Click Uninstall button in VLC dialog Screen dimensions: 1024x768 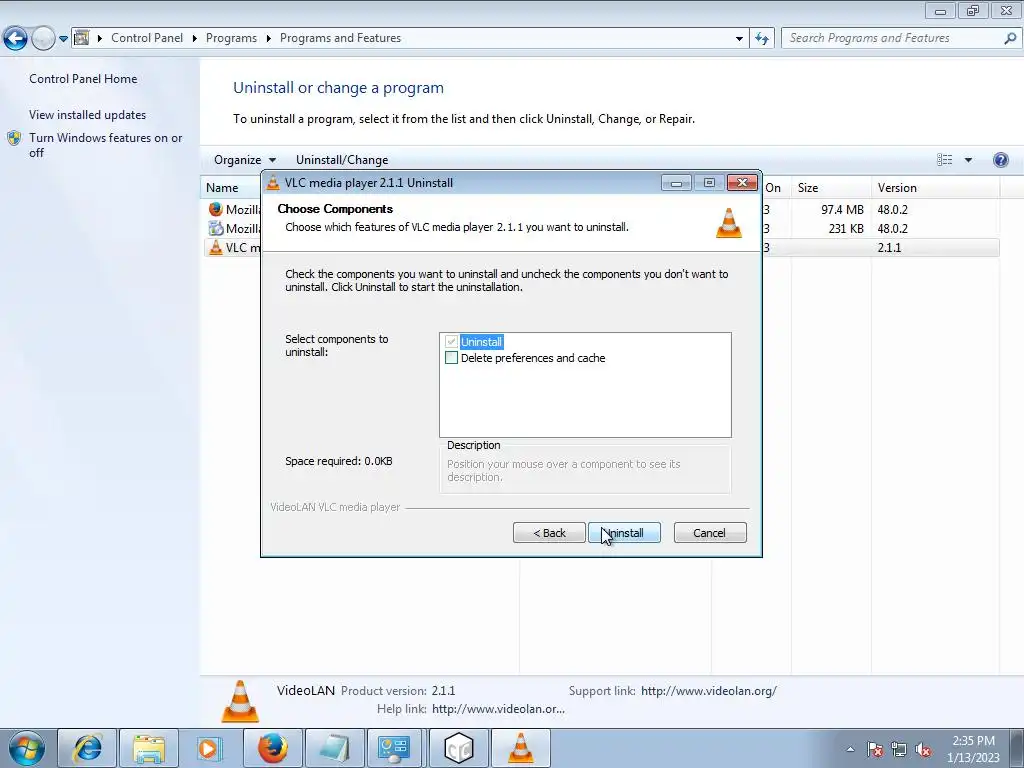coord(624,533)
